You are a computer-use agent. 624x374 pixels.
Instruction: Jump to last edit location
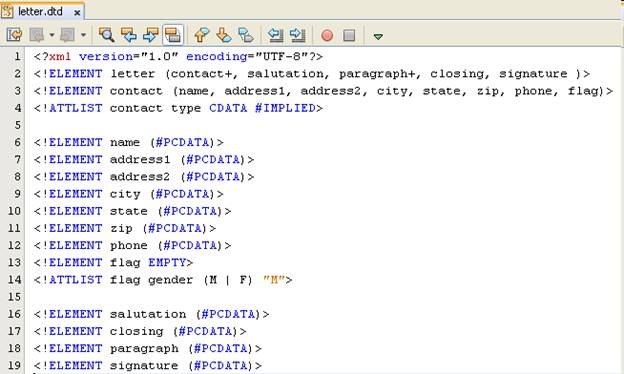(14, 35)
